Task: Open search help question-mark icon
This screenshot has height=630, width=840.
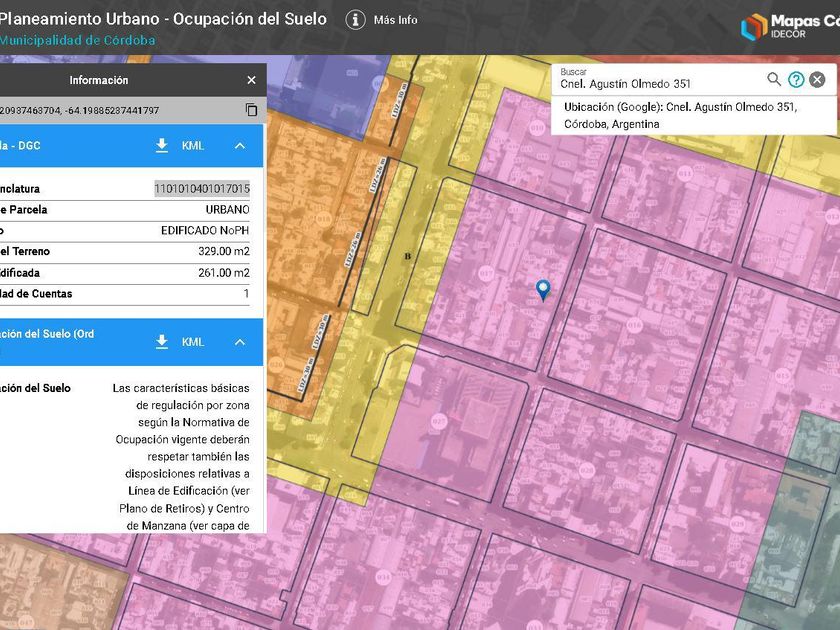Action: click(796, 80)
